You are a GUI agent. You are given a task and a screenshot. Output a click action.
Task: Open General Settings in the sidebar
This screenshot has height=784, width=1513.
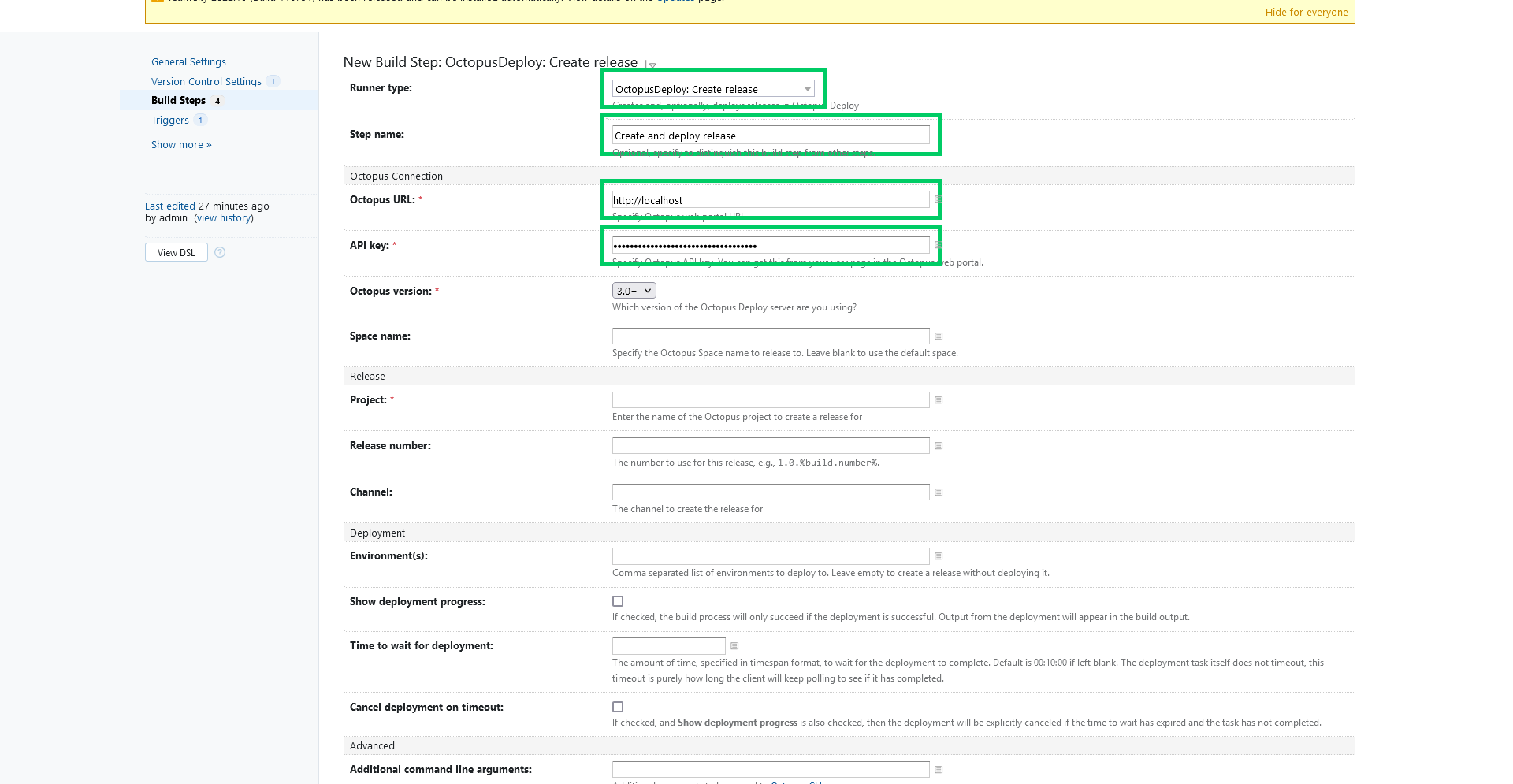pos(188,62)
